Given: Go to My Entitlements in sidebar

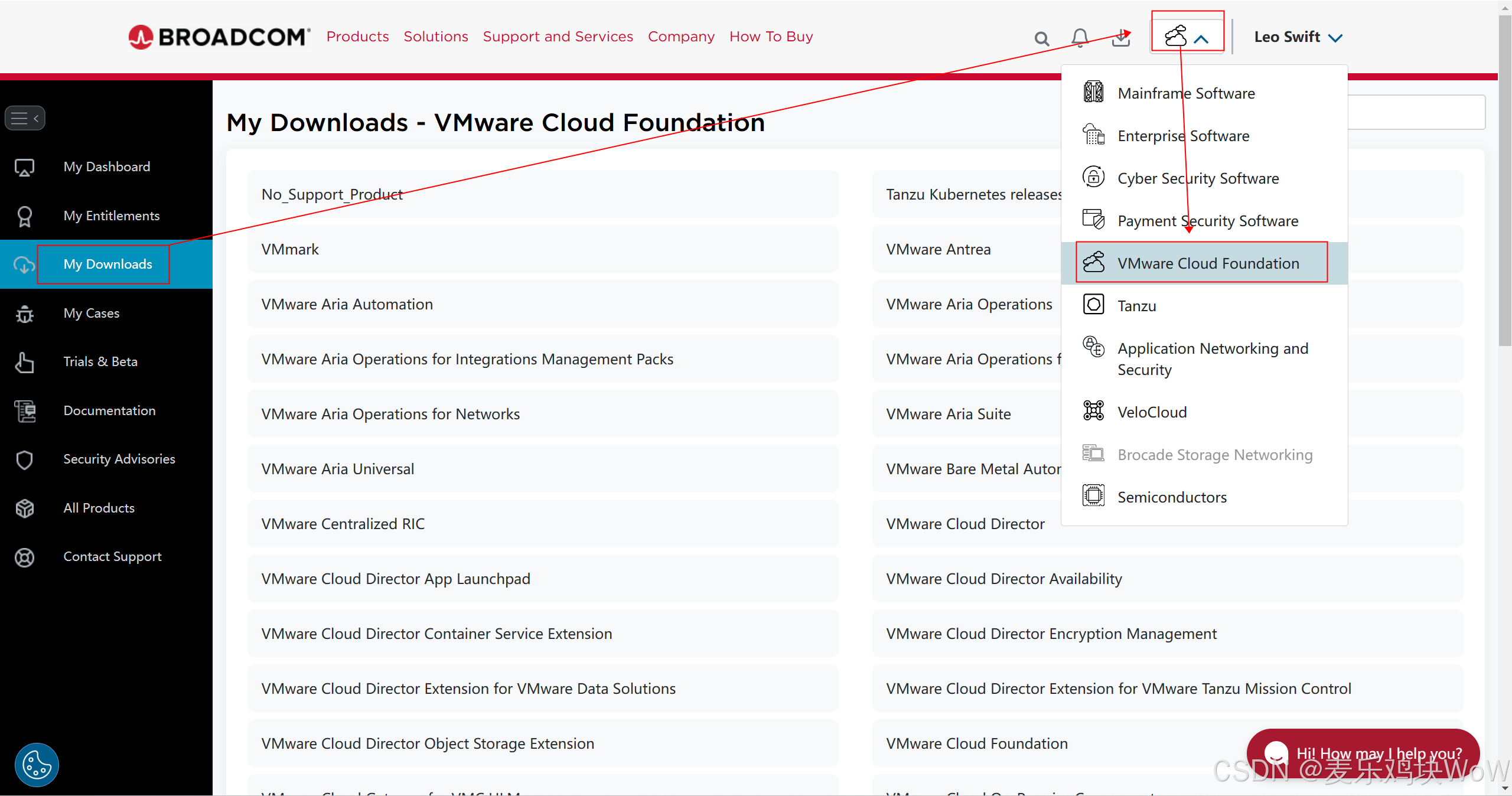Looking at the screenshot, I should coord(111,216).
